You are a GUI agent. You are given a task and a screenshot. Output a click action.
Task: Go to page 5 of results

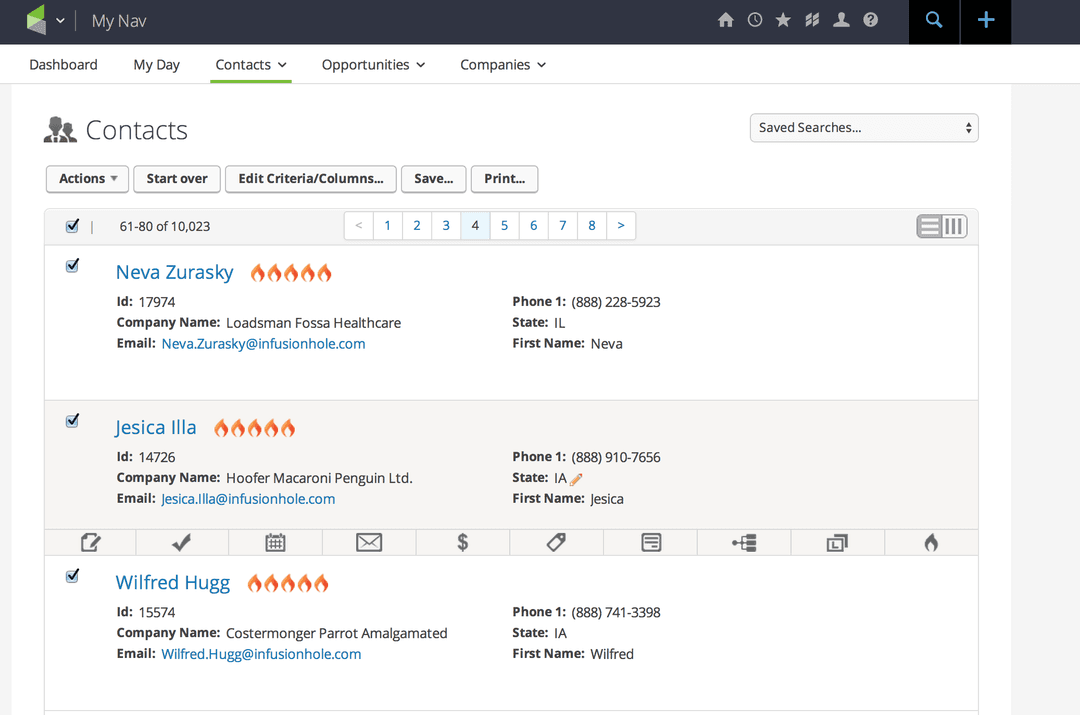tap(504, 226)
